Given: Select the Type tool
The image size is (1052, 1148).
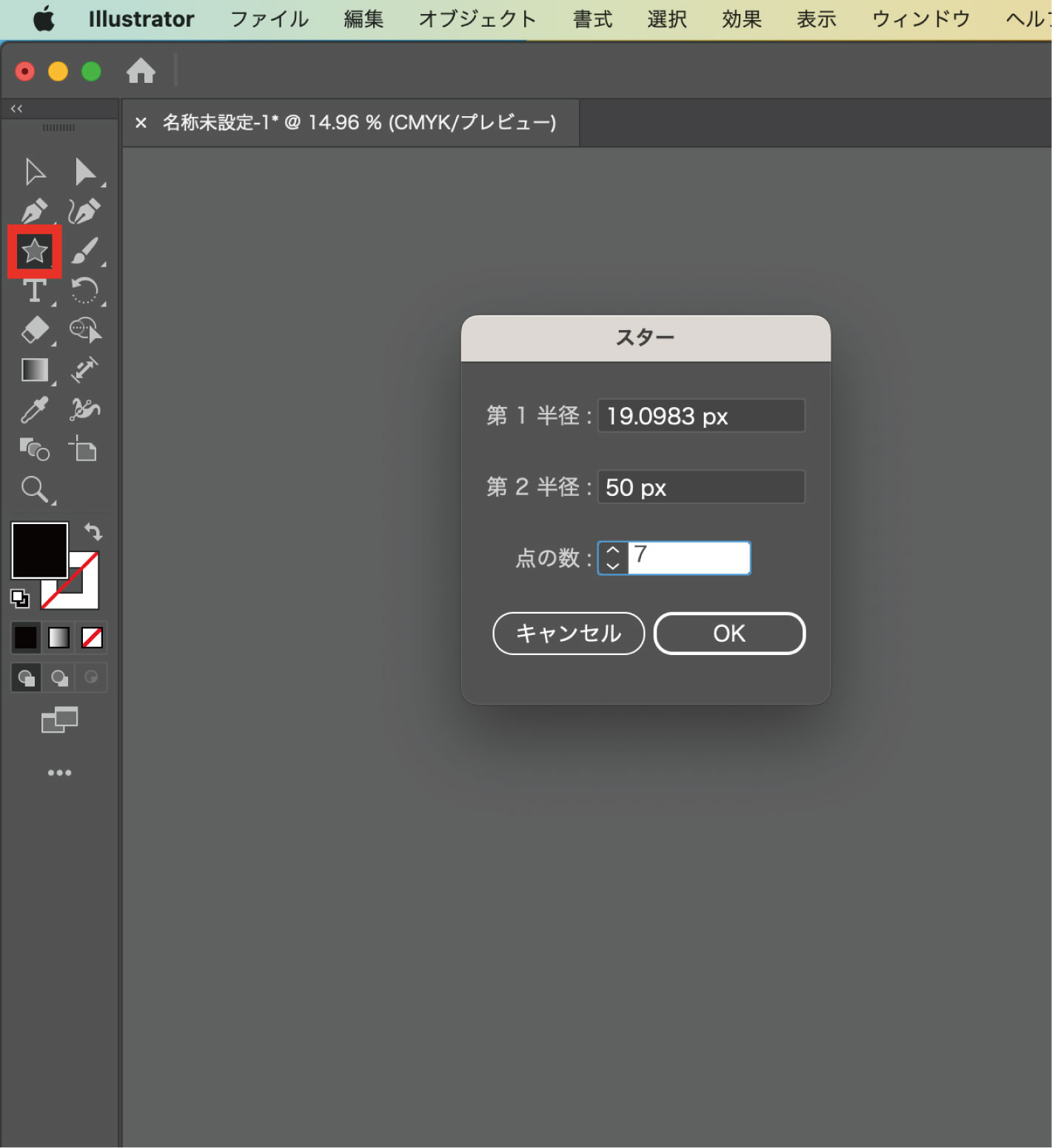Looking at the screenshot, I should [x=35, y=290].
